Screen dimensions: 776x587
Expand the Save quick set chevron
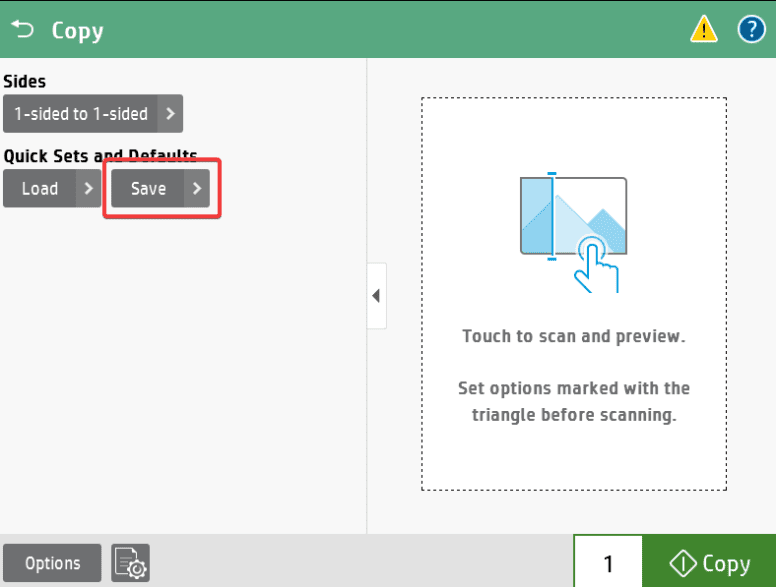pyautogui.click(x=197, y=188)
